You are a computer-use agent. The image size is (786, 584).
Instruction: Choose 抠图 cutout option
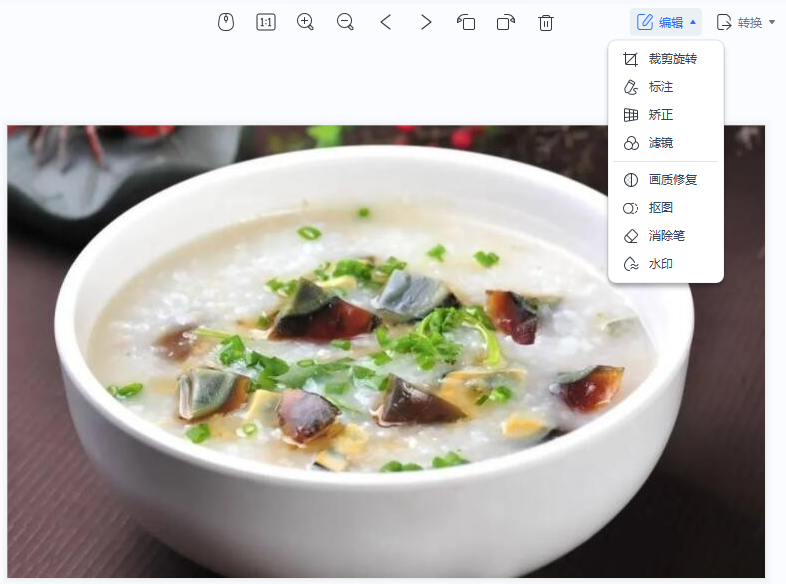[666, 208]
